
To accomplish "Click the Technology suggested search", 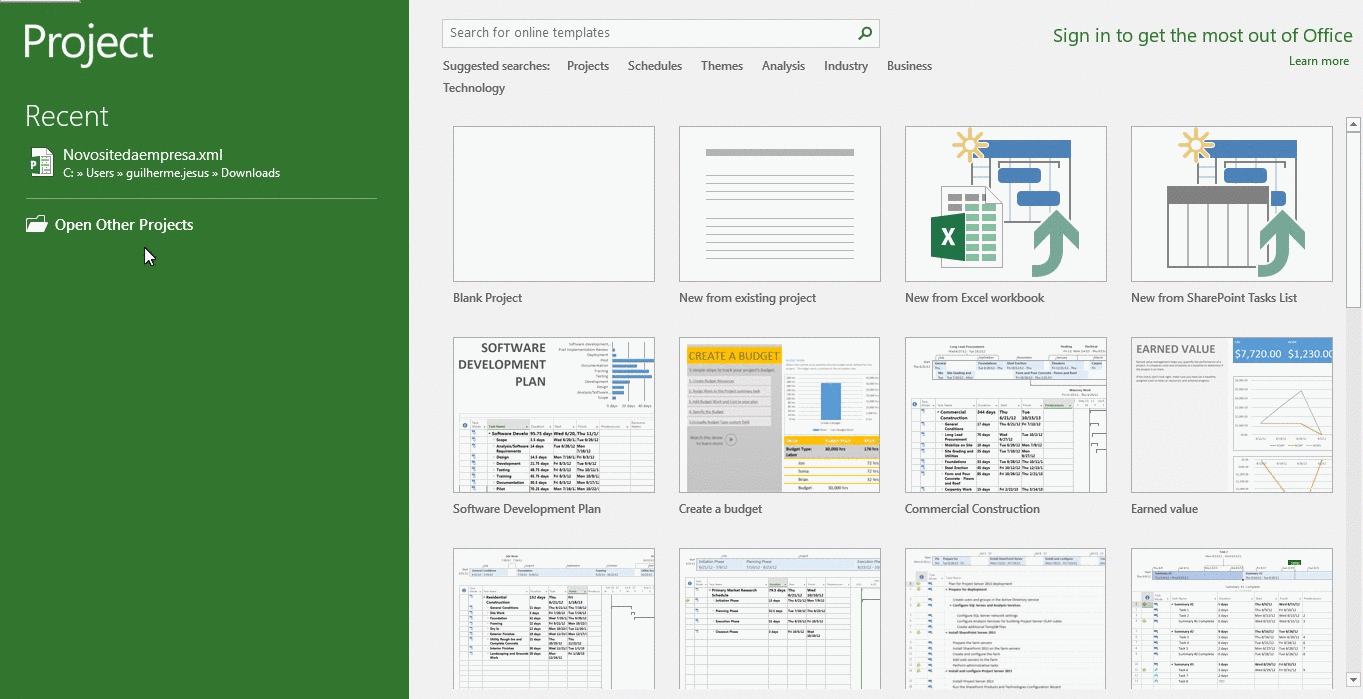I will click(474, 88).
